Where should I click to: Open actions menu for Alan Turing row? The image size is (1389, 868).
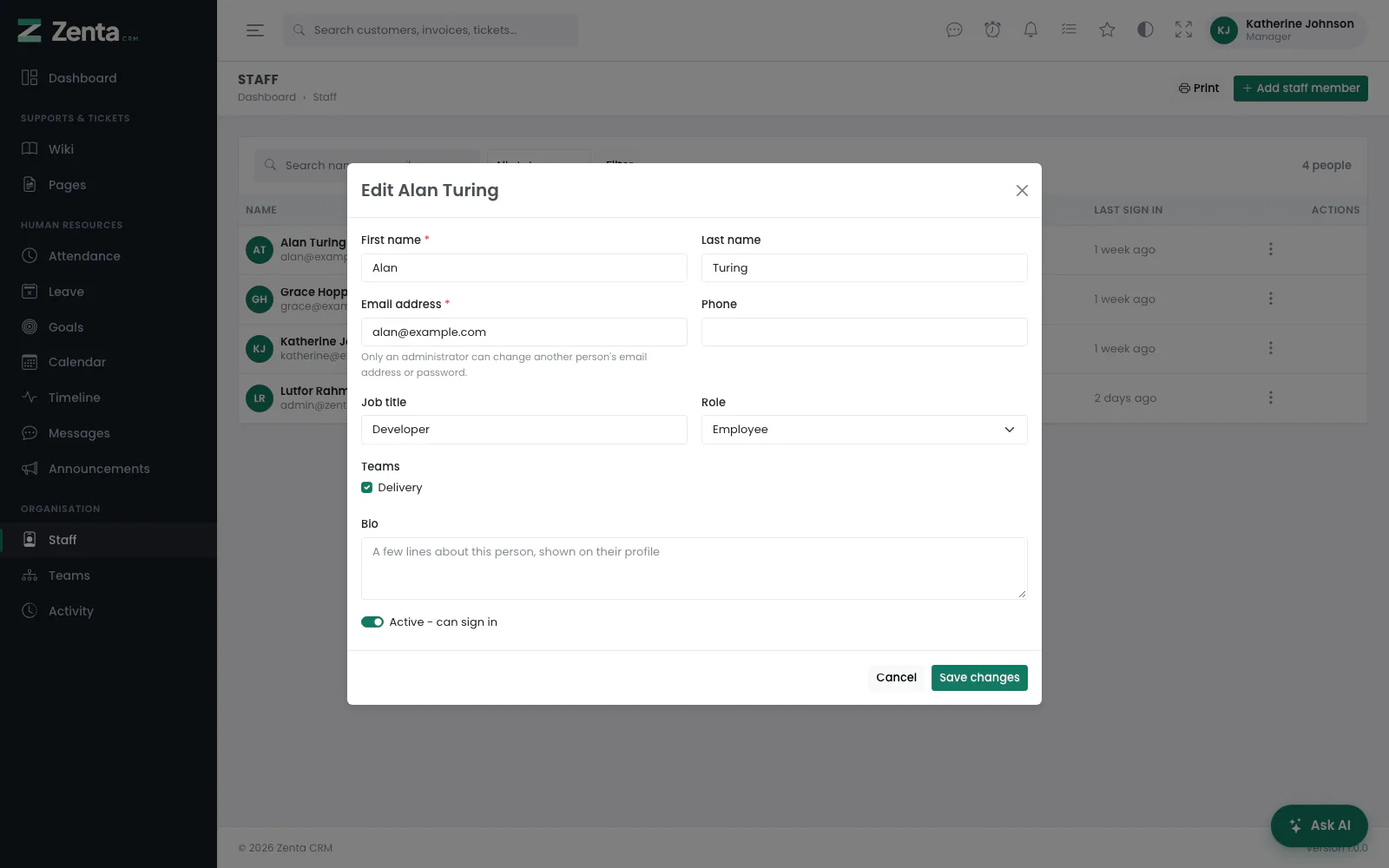click(1270, 249)
